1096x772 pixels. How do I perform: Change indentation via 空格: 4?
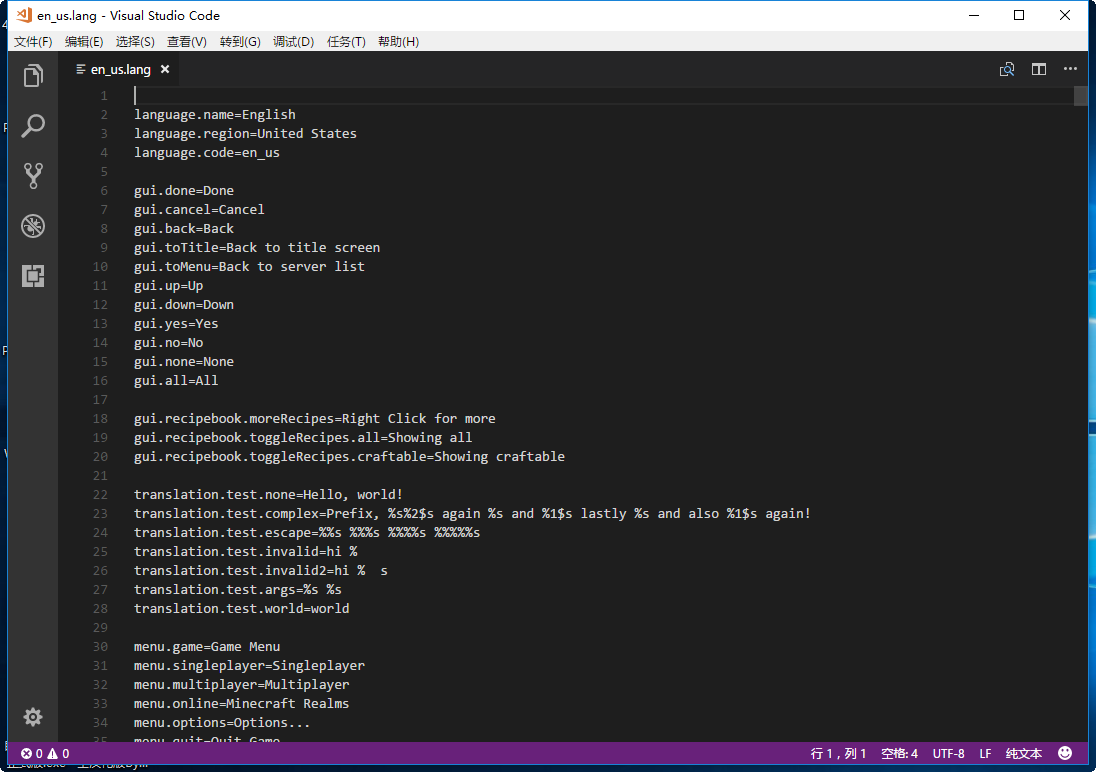899,753
